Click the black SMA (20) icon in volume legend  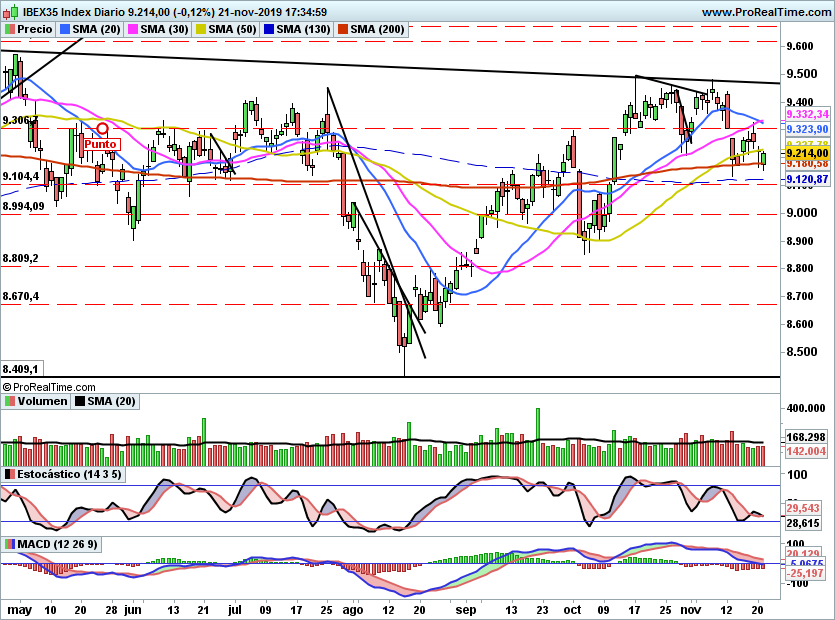click(x=78, y=401)
